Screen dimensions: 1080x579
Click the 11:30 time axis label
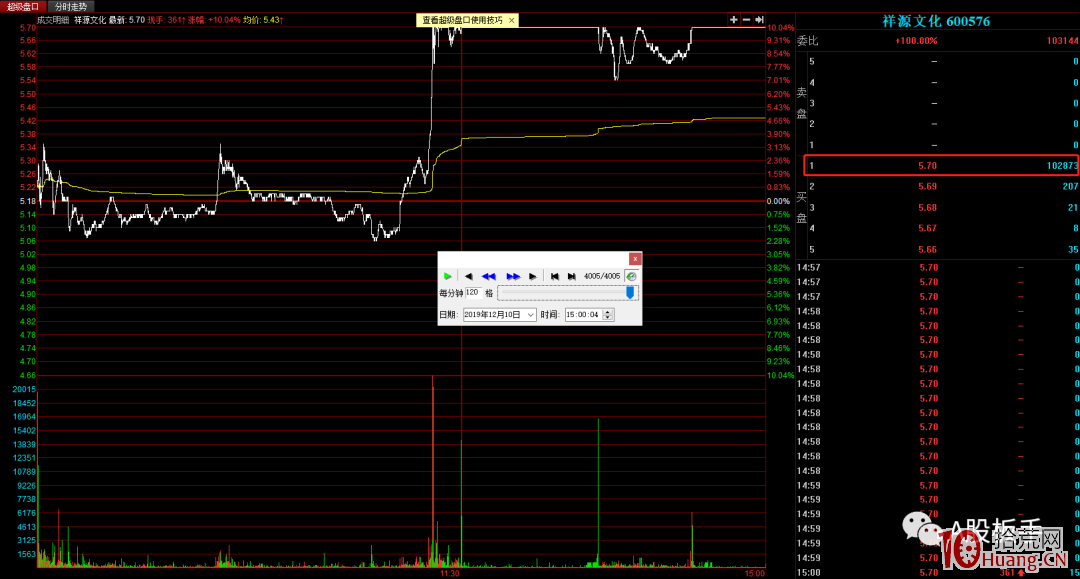(450, 573)
